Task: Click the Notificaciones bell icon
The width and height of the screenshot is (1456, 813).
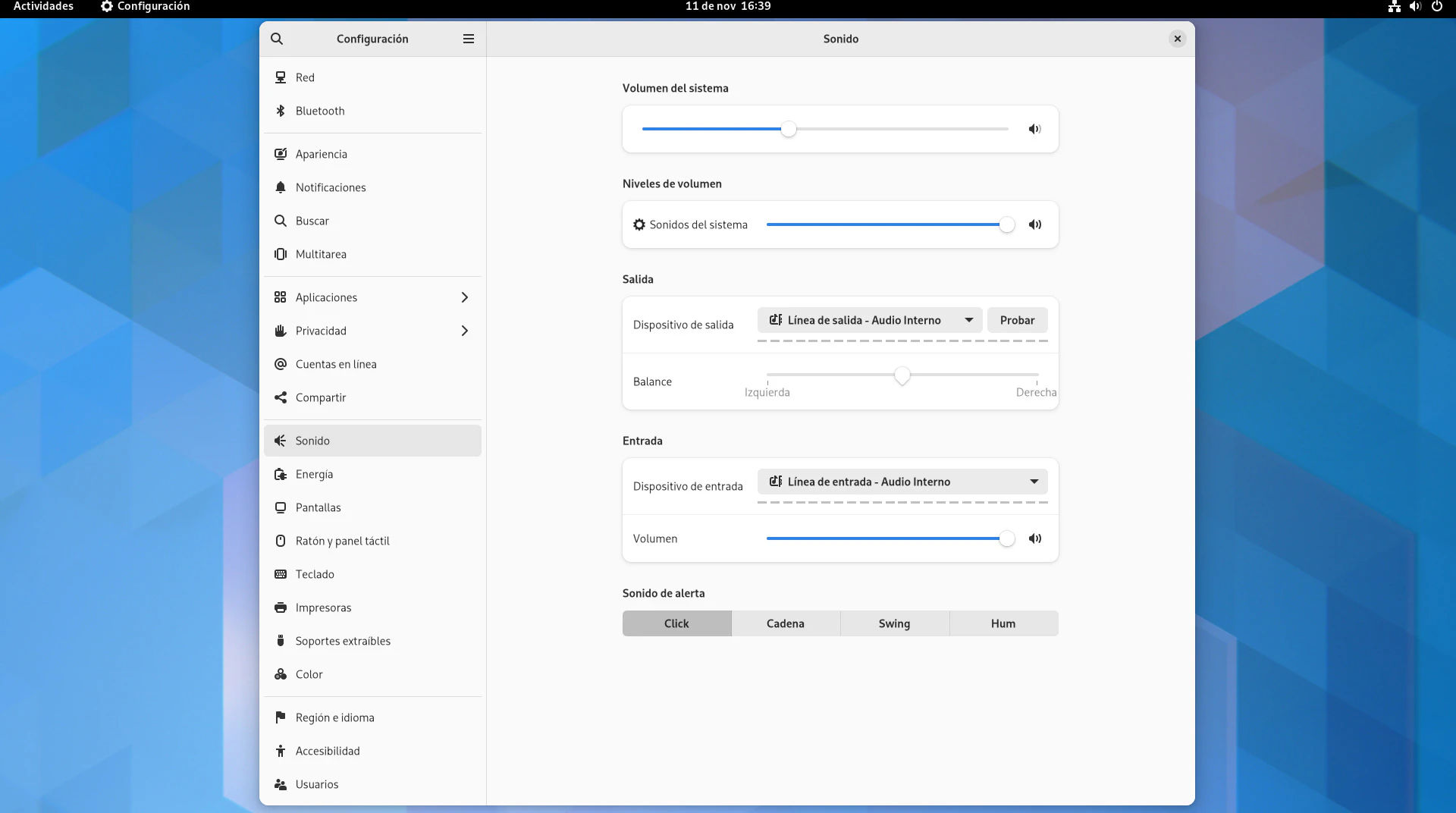Action: (x=281, y=187)
